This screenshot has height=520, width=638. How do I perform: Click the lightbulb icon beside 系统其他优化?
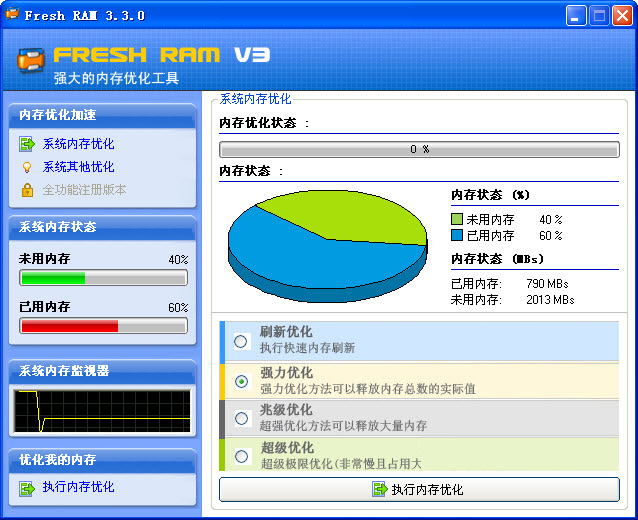tap(27, 167)
